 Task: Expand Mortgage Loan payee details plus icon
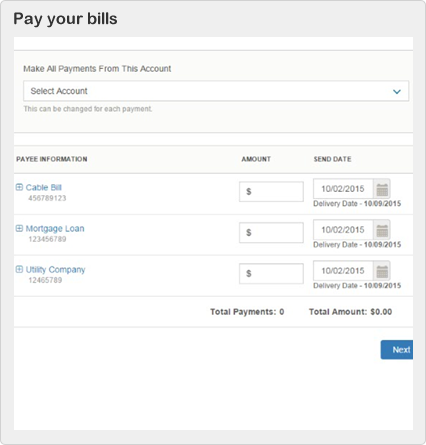click(19, 228)
